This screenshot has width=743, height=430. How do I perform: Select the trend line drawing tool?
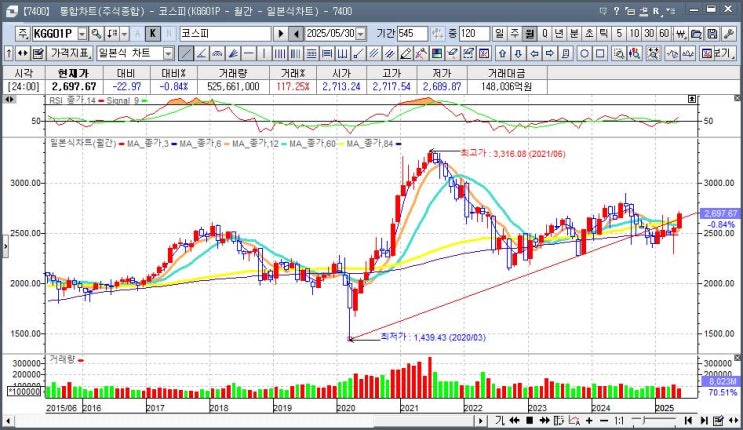pyautogui.click(x=186, y=53)
